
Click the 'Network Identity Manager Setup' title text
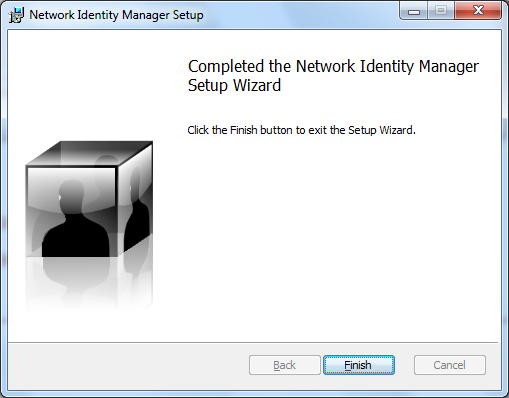coord(116,15)
